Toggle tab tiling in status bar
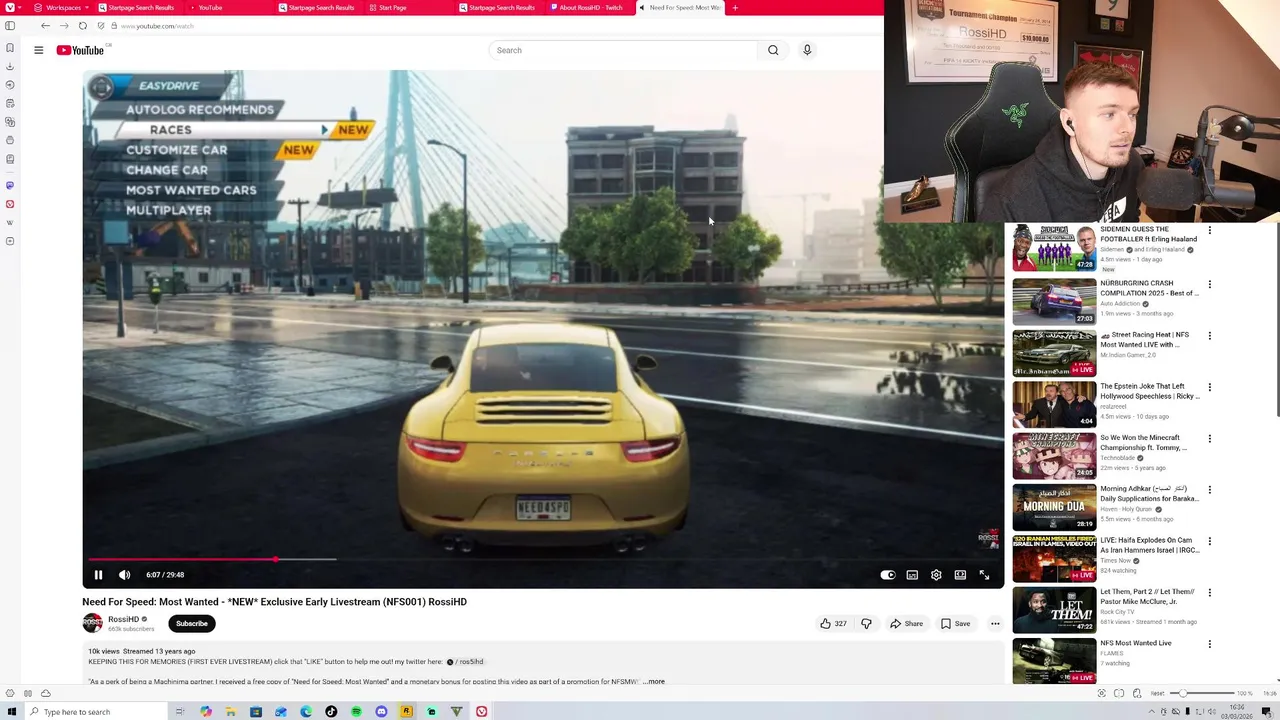This screenshot has width=1280, height=720. point(1119,693)
